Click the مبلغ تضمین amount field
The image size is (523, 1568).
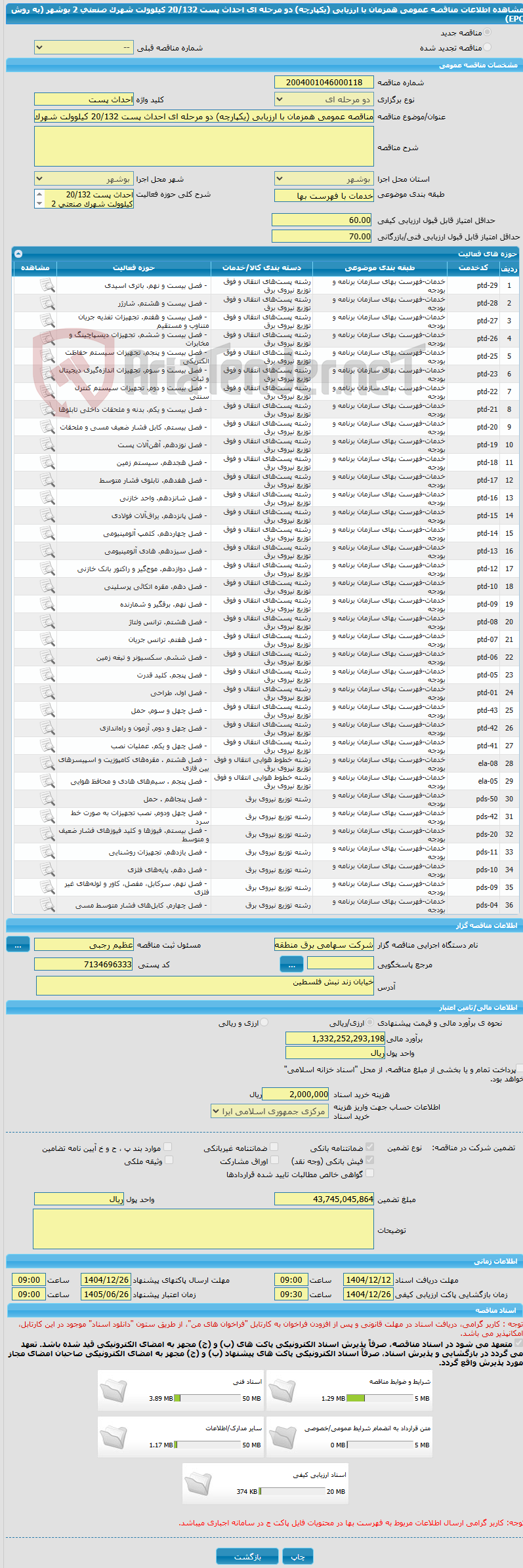(x=324, y=1199)
